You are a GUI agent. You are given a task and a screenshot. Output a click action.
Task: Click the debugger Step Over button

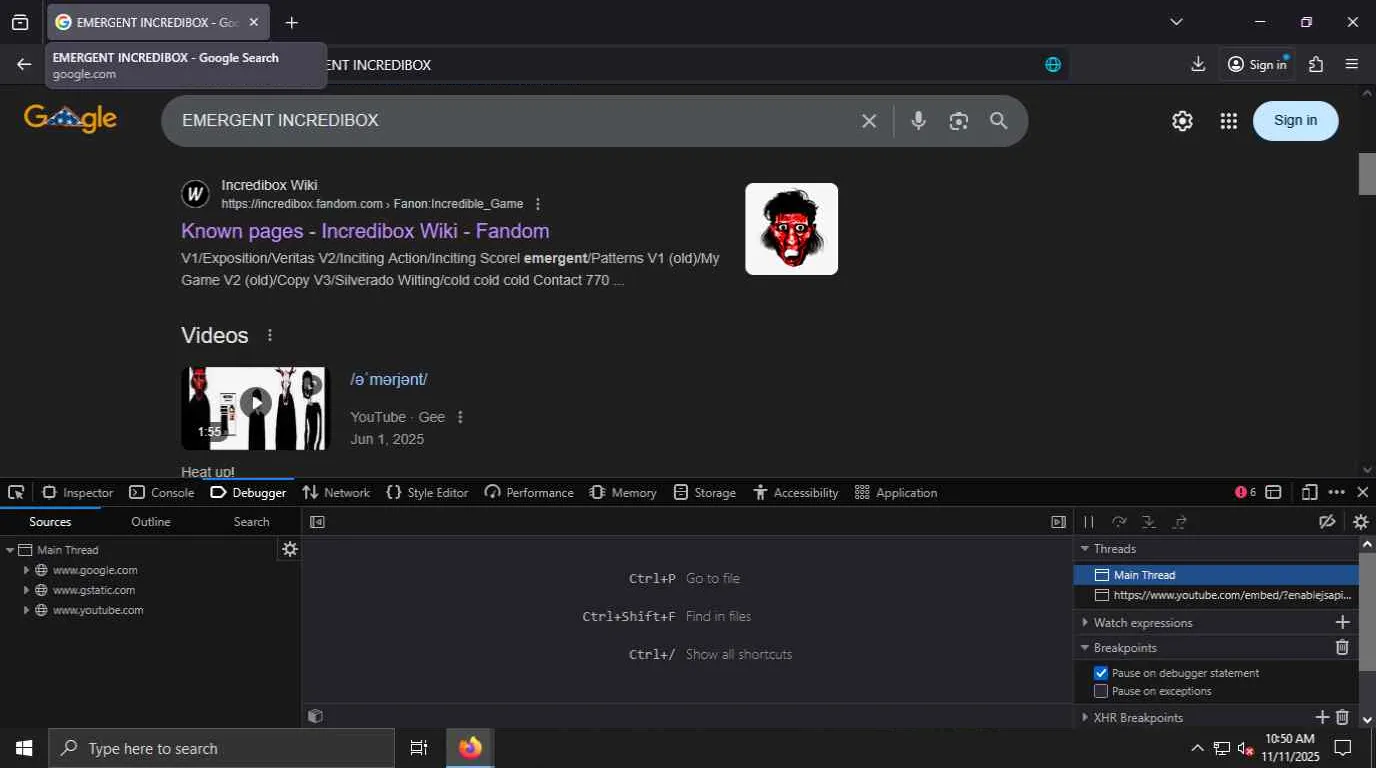point(1119,522)
